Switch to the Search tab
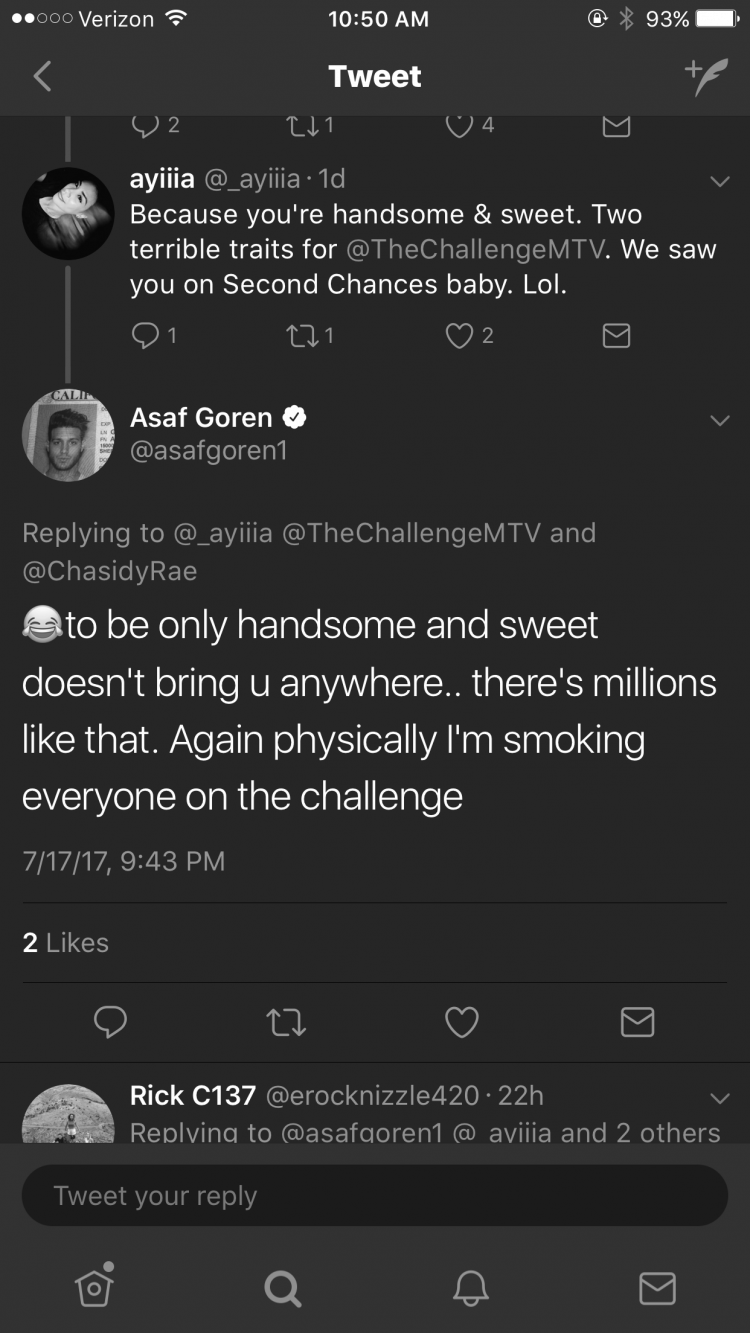Screen dimensions: 750x1333 coord(282,1288)
